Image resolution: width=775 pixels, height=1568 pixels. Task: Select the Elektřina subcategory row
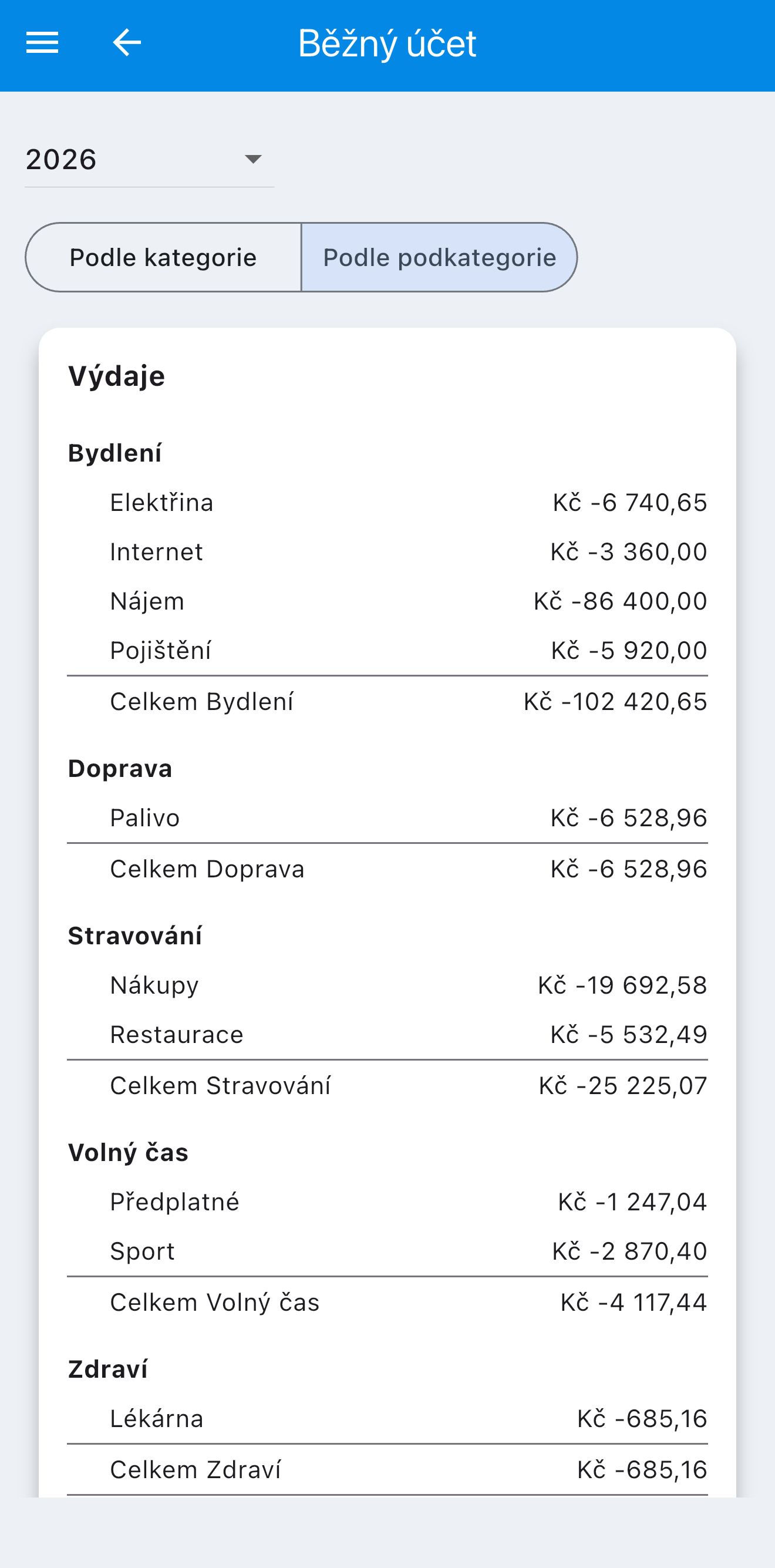point(387,503)
